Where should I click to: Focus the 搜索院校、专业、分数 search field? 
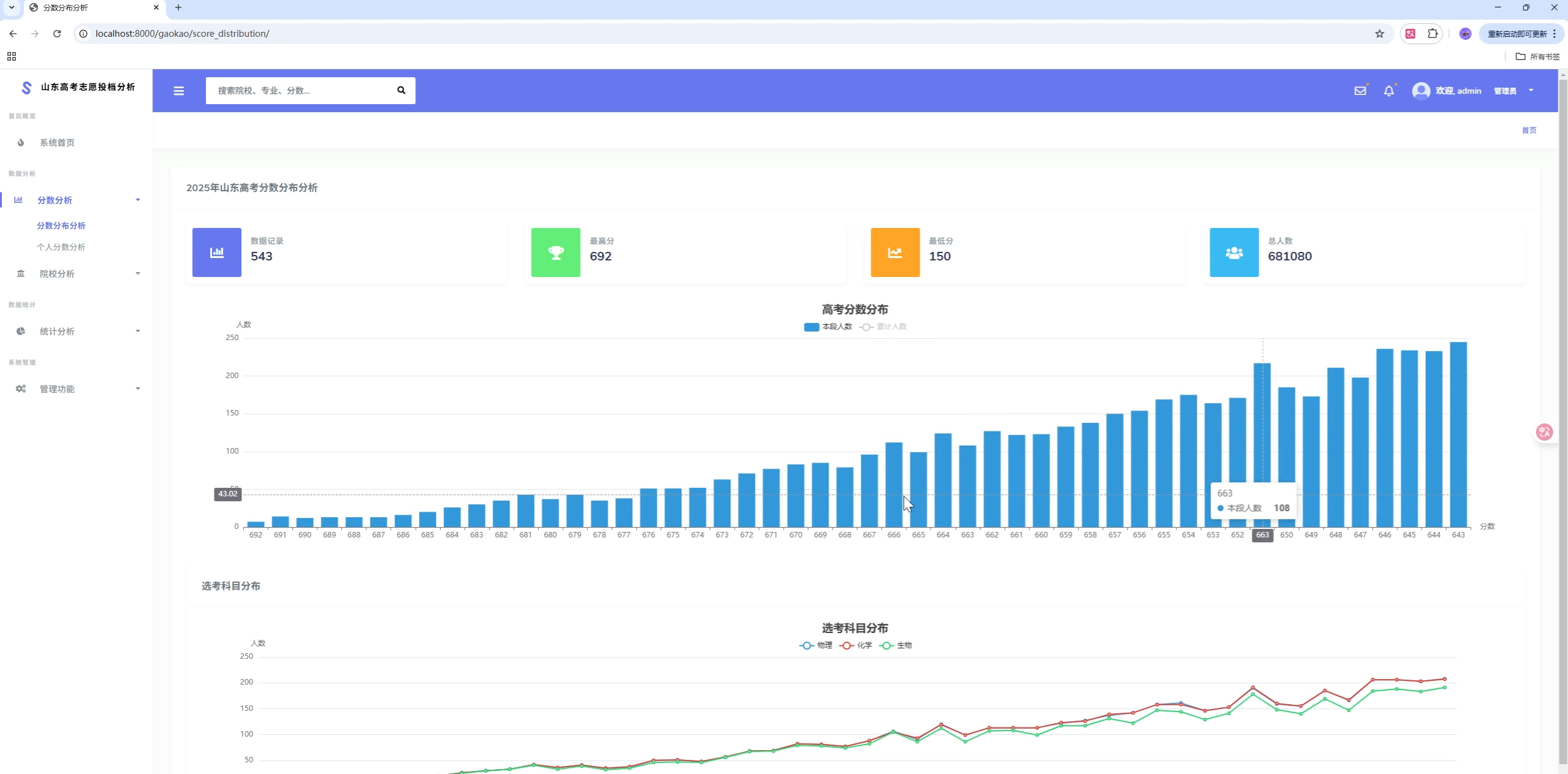[300, 90]
